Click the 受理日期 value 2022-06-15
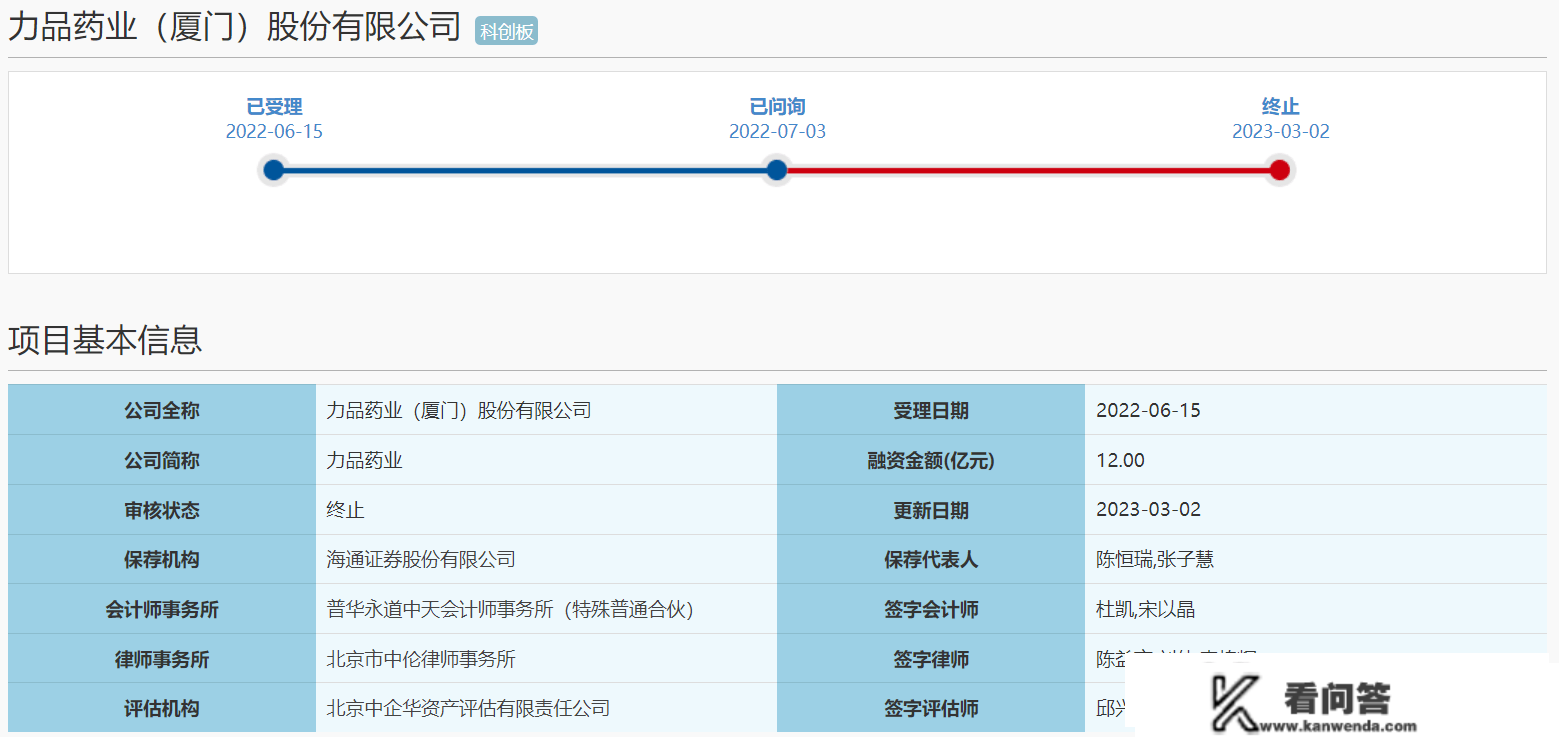1559x737 pixels. point(1148,410)
